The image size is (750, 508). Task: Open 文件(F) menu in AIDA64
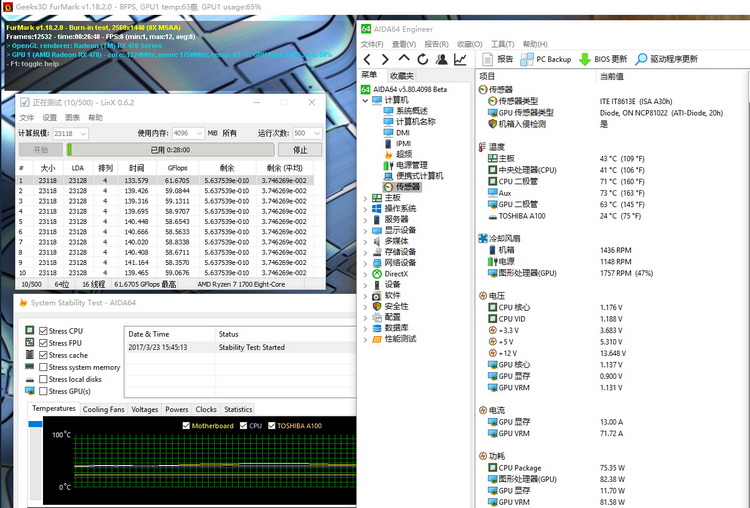coord(372,44)
